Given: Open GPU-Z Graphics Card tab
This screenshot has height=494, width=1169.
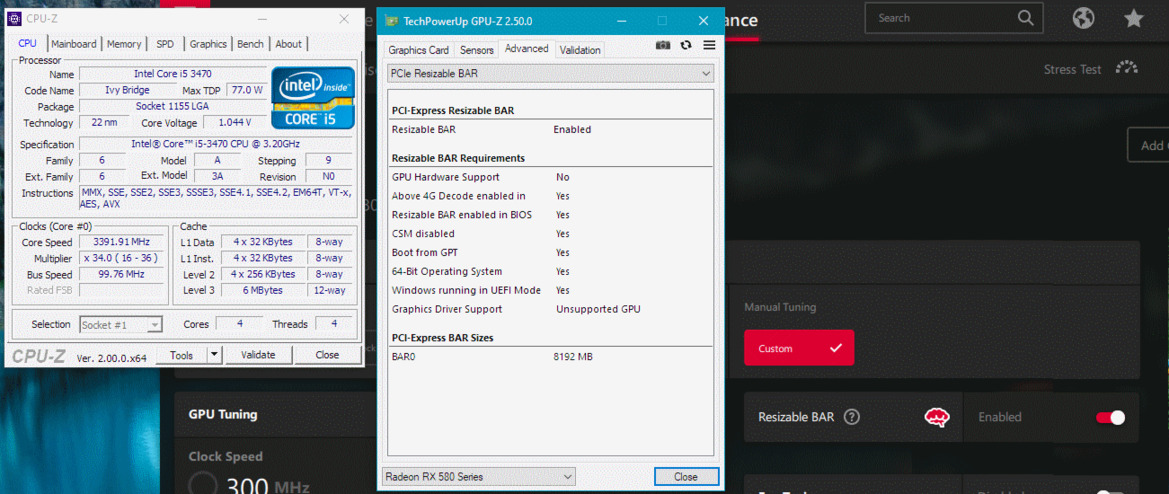Looking at the screenshot, I should tap(418, 50).
